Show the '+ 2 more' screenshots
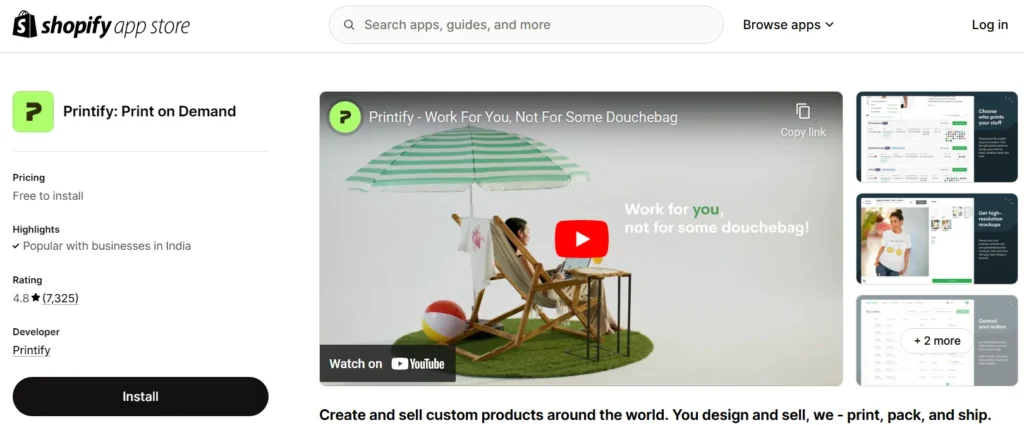This screenshot has width=1024, height=425. click(936, 341)
